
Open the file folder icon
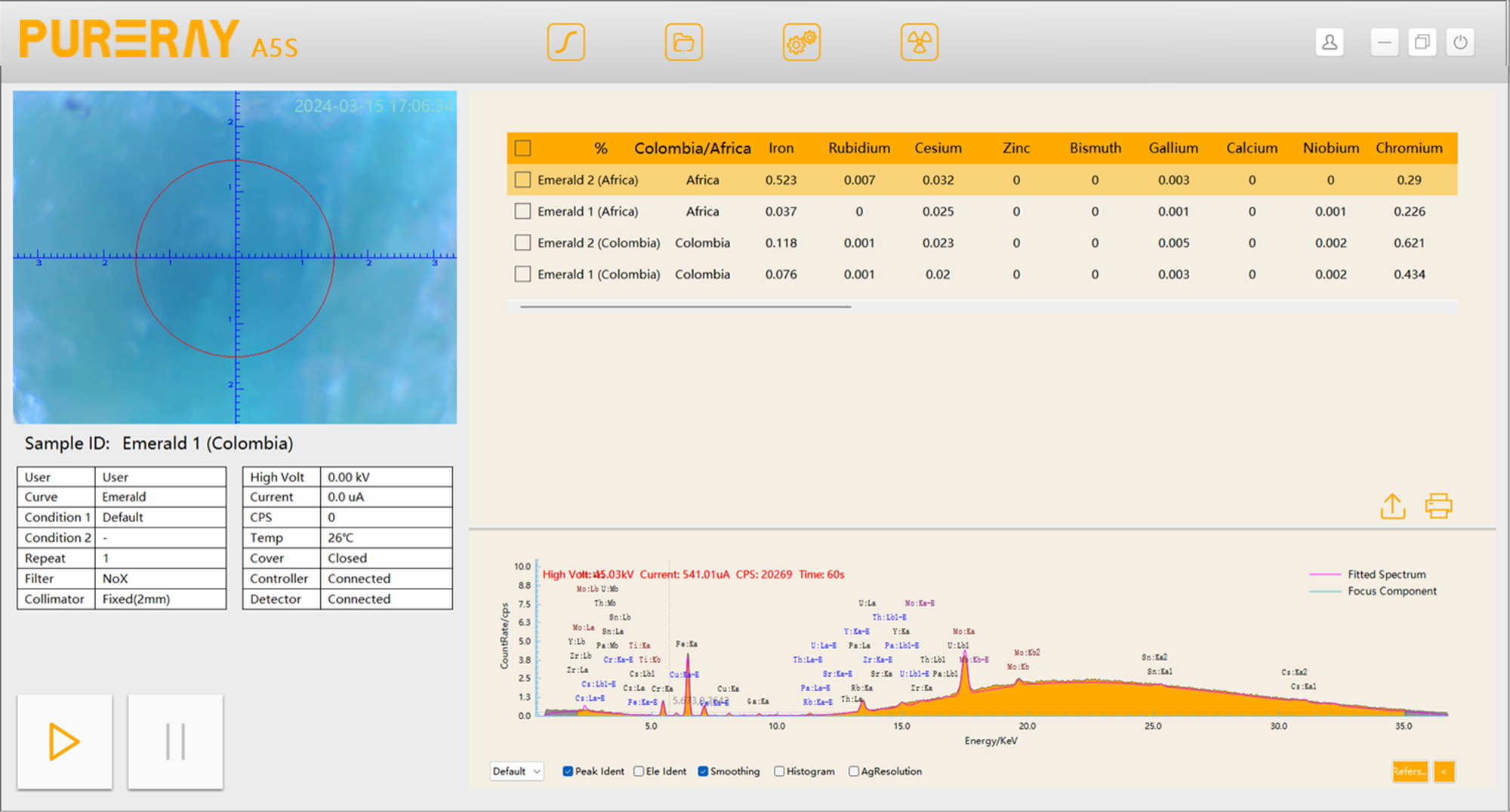pyautogui.click(x=683, y=42)
